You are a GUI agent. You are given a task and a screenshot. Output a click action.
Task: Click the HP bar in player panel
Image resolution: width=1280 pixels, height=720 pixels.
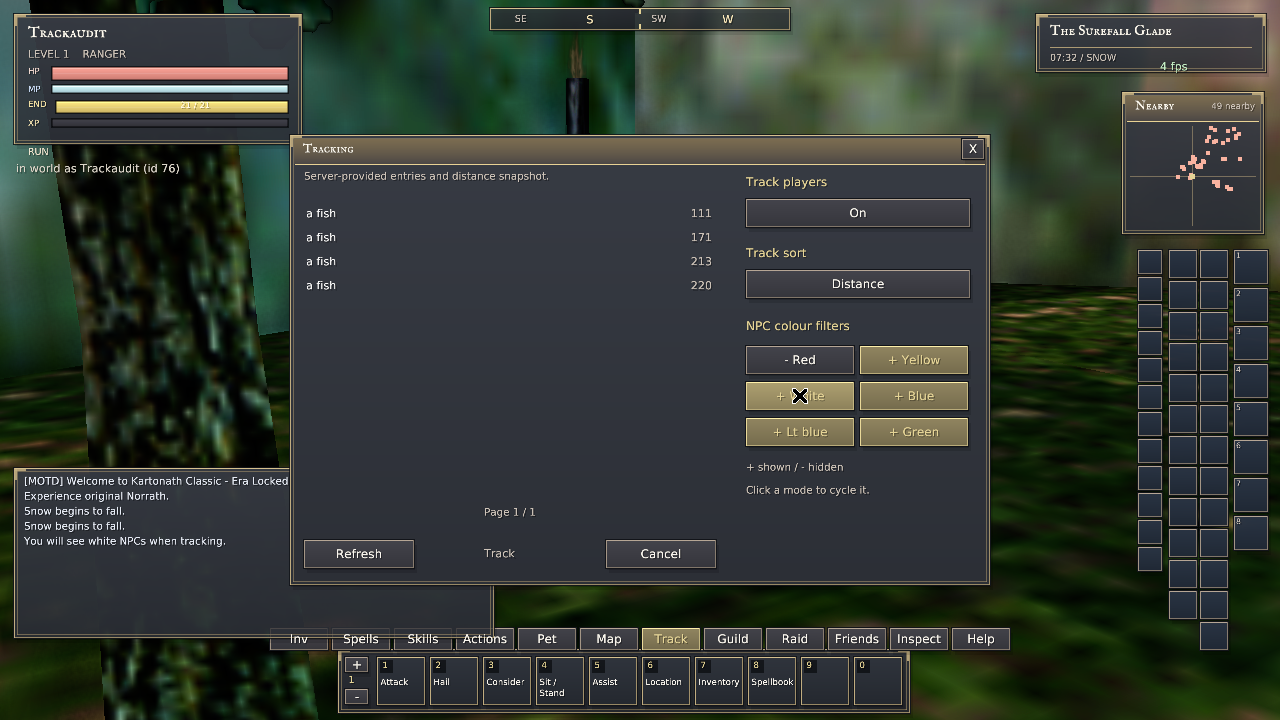tap(170, 73)
